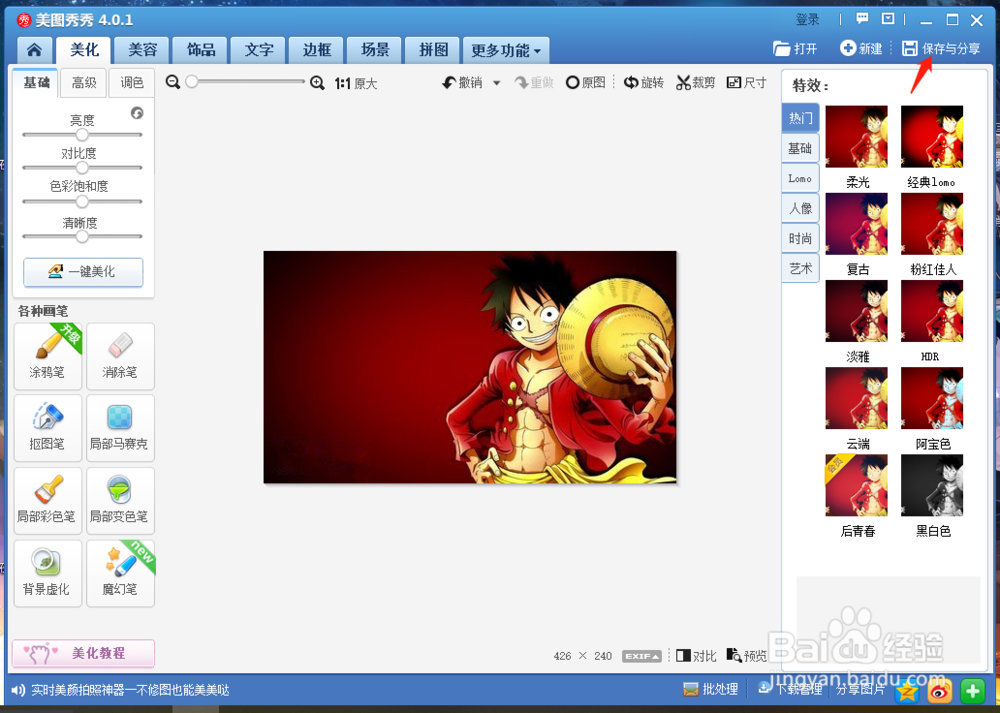Switch to the 文字 tab

point(259,50)
